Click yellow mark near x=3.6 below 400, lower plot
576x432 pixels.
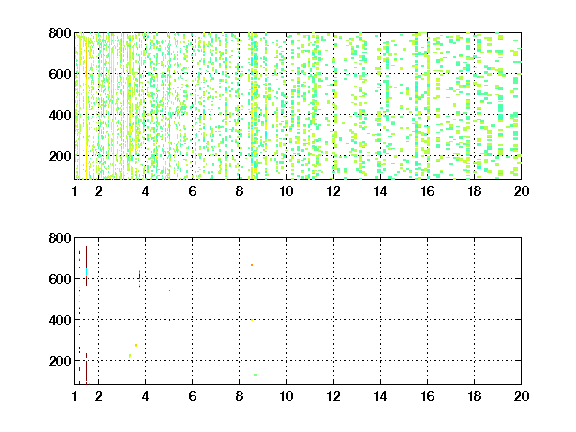[136, 345]
